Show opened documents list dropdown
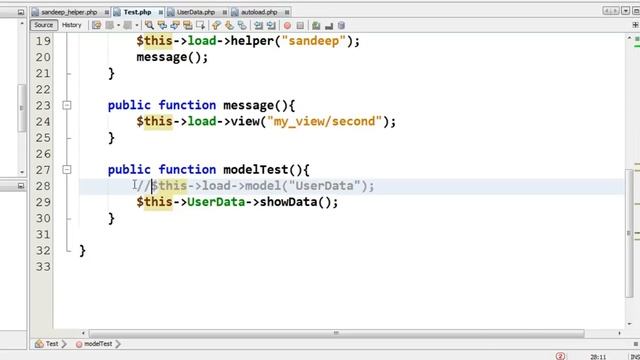The height and width of the screenshot is (360, 640). coord(625,11)
